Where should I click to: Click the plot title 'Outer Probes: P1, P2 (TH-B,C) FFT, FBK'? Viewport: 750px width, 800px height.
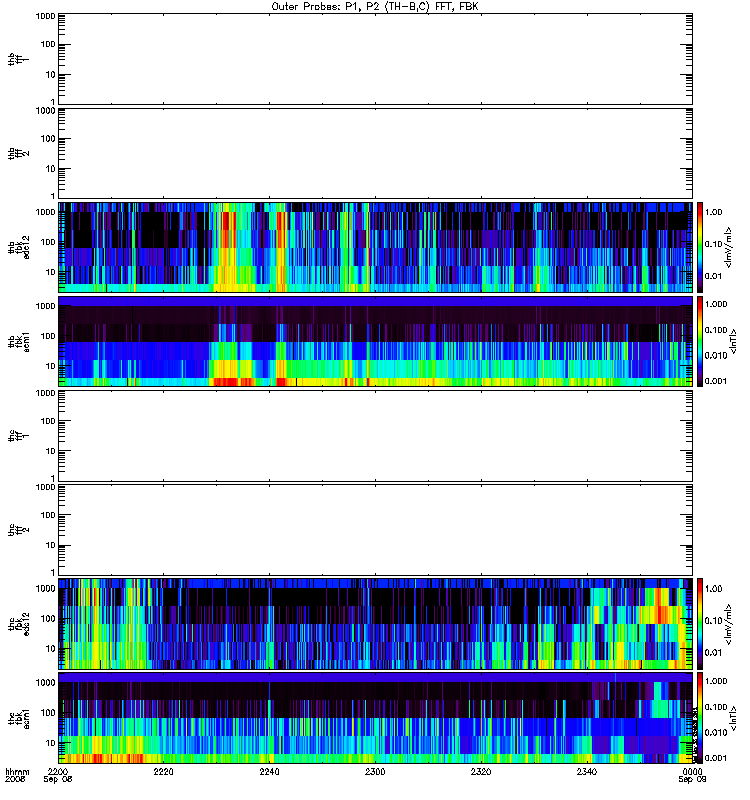(375, 7)
